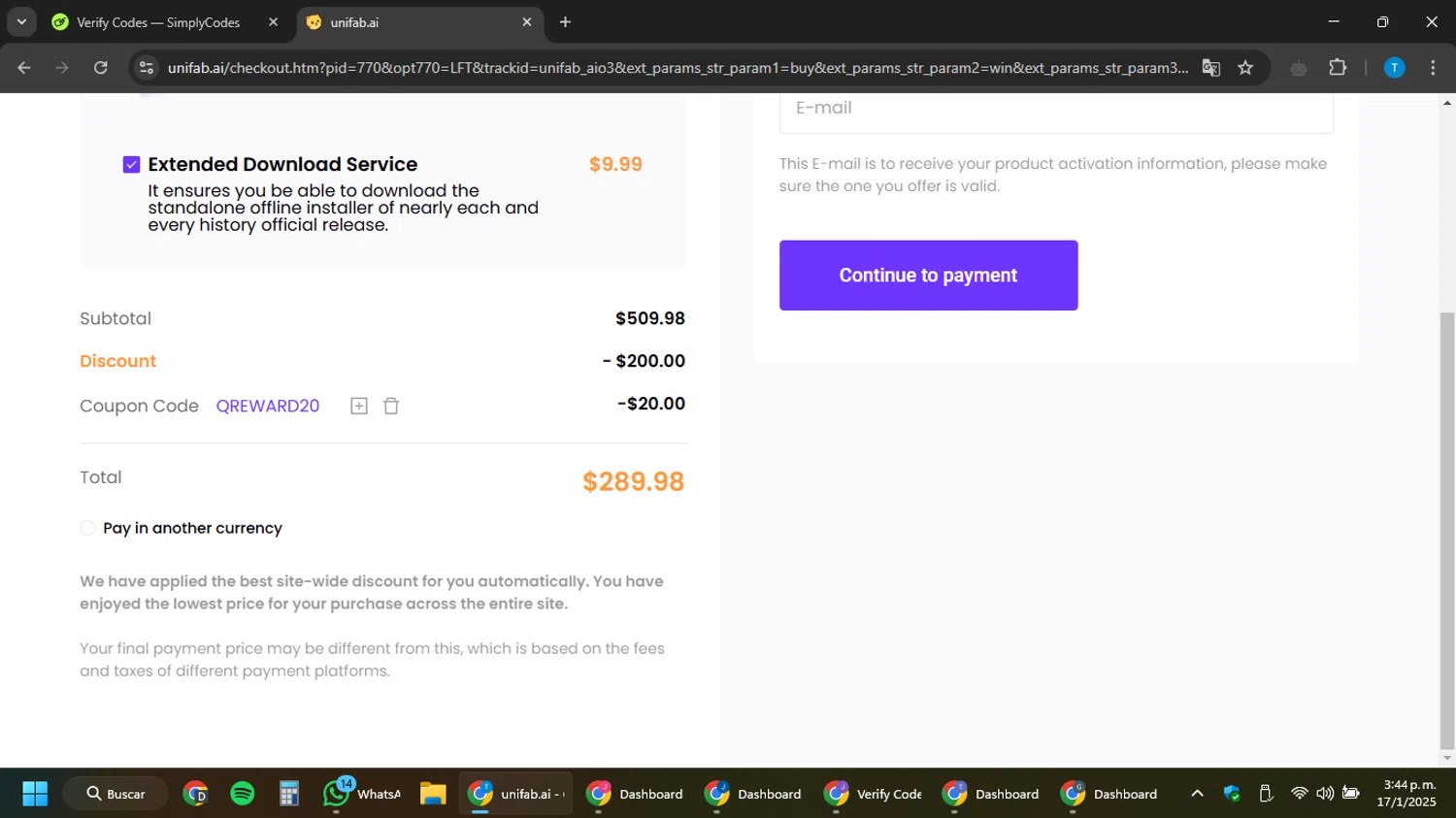Open the Wi-Fi network tray icon
The image size is (1456, 818).
(1299, 794)
